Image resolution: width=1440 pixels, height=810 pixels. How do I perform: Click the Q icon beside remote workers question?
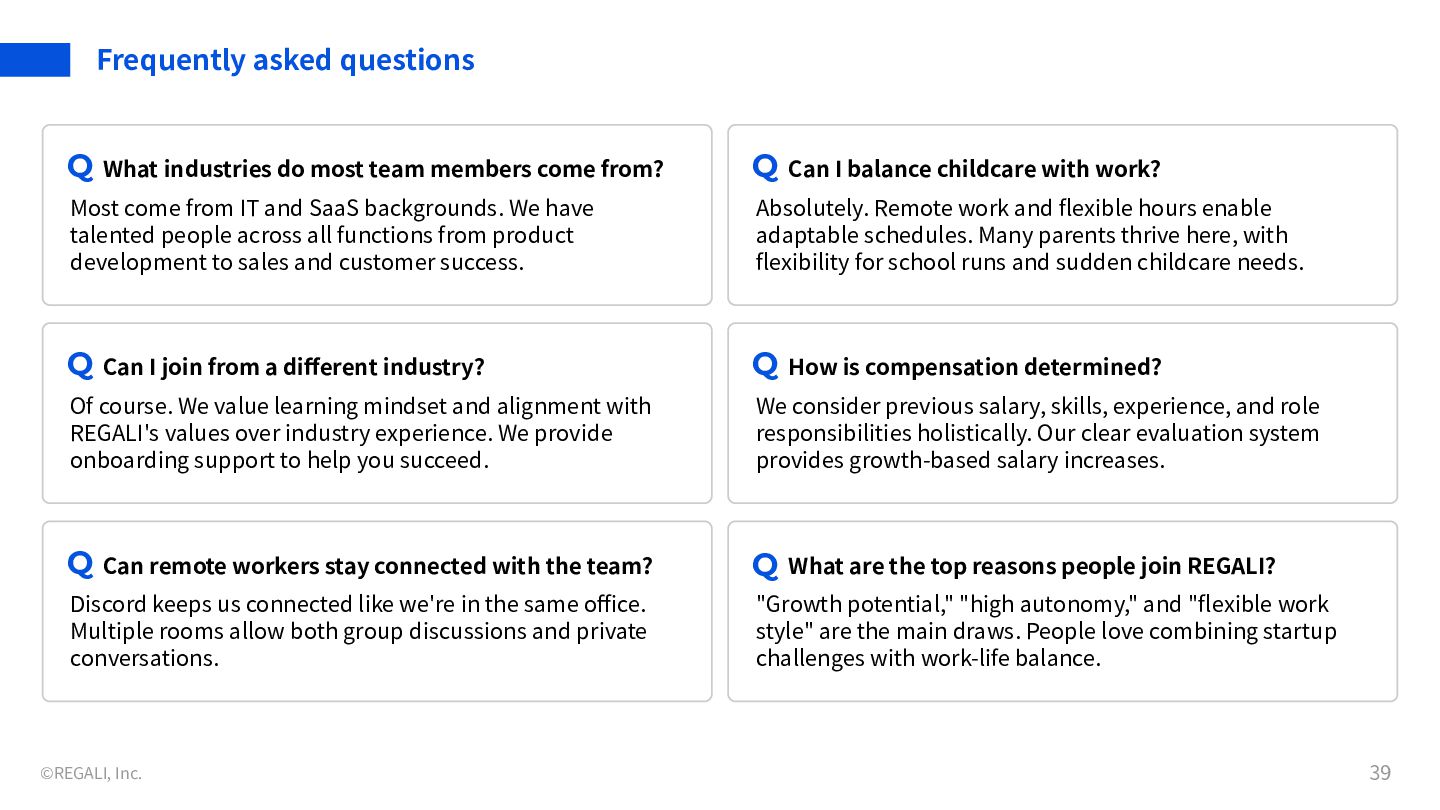(80, 564)
